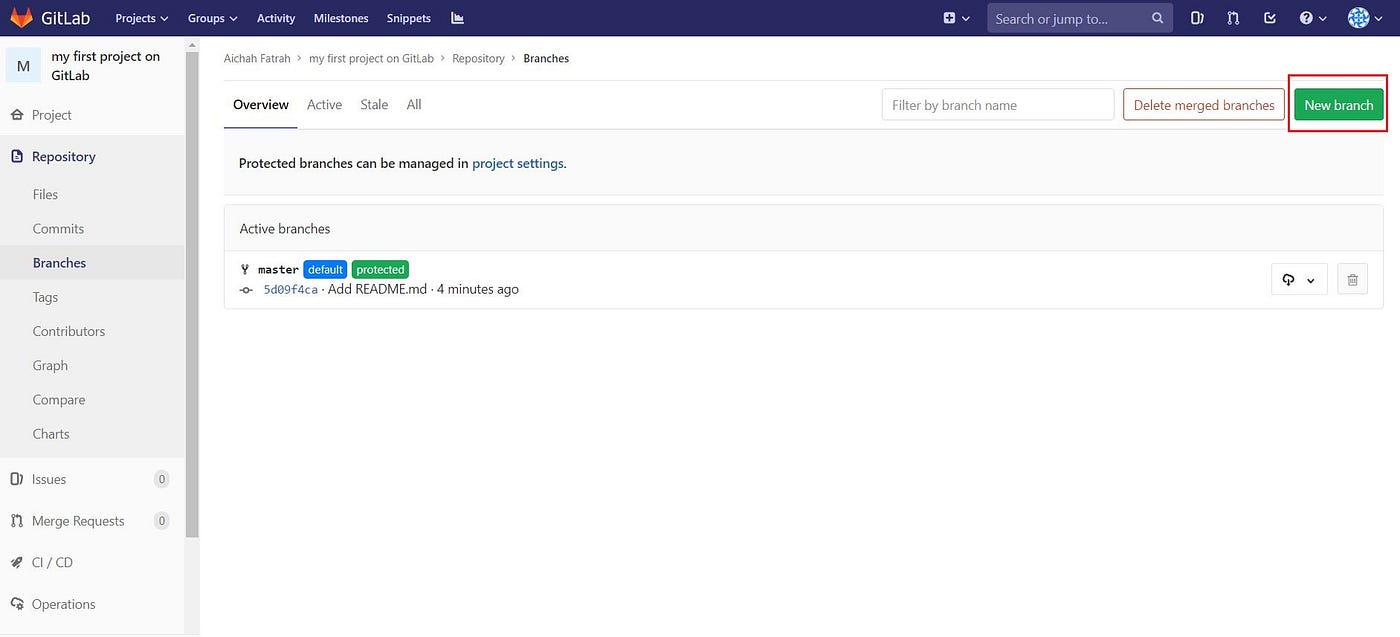This screenshot has height=637, width=1400.
Task: Open the master branch link
Action: [278, 270]
